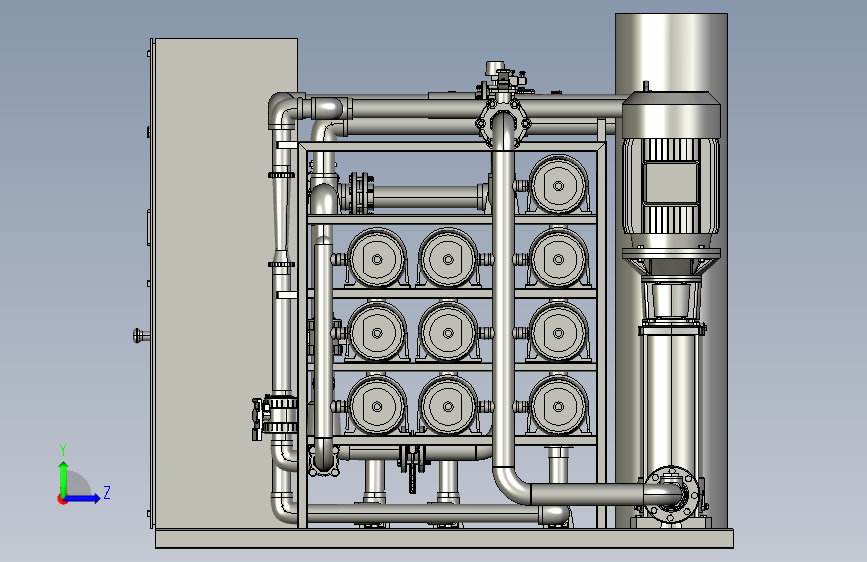This screenshot has height=562, width=867.
Task: Click the green Y axis arrow of triad
Action: pyautogui.click(x=64, y=477)
